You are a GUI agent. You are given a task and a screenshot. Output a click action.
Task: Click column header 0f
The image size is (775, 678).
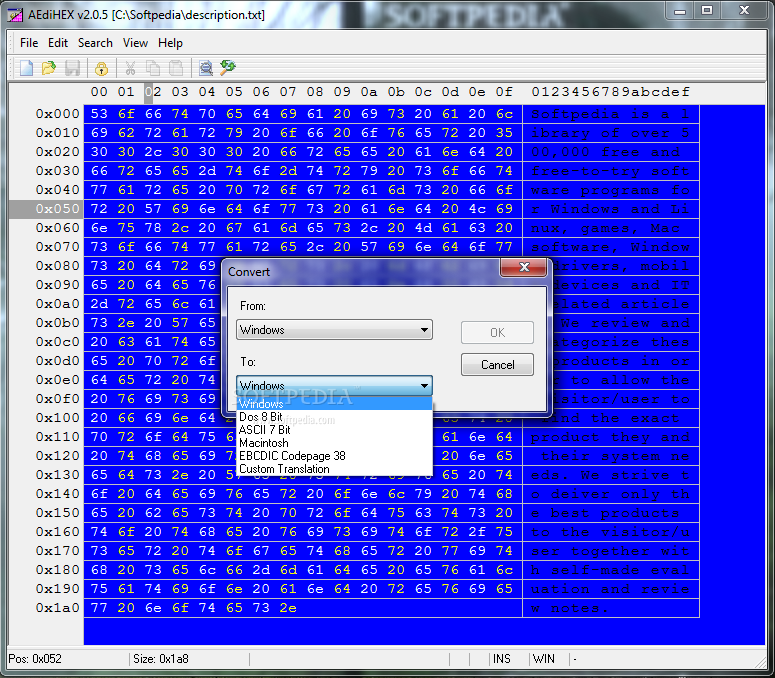tap(504, 92)
